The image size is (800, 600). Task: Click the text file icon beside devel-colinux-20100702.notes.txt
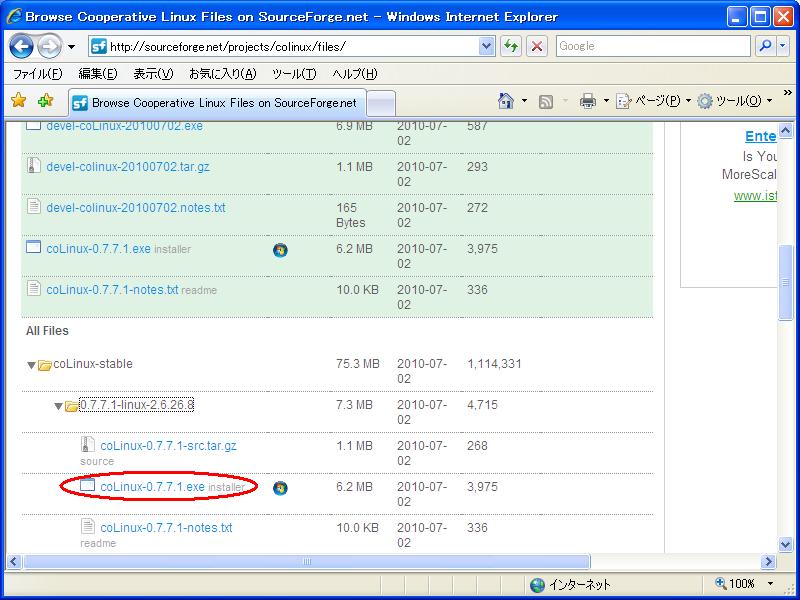pos(34,206)
